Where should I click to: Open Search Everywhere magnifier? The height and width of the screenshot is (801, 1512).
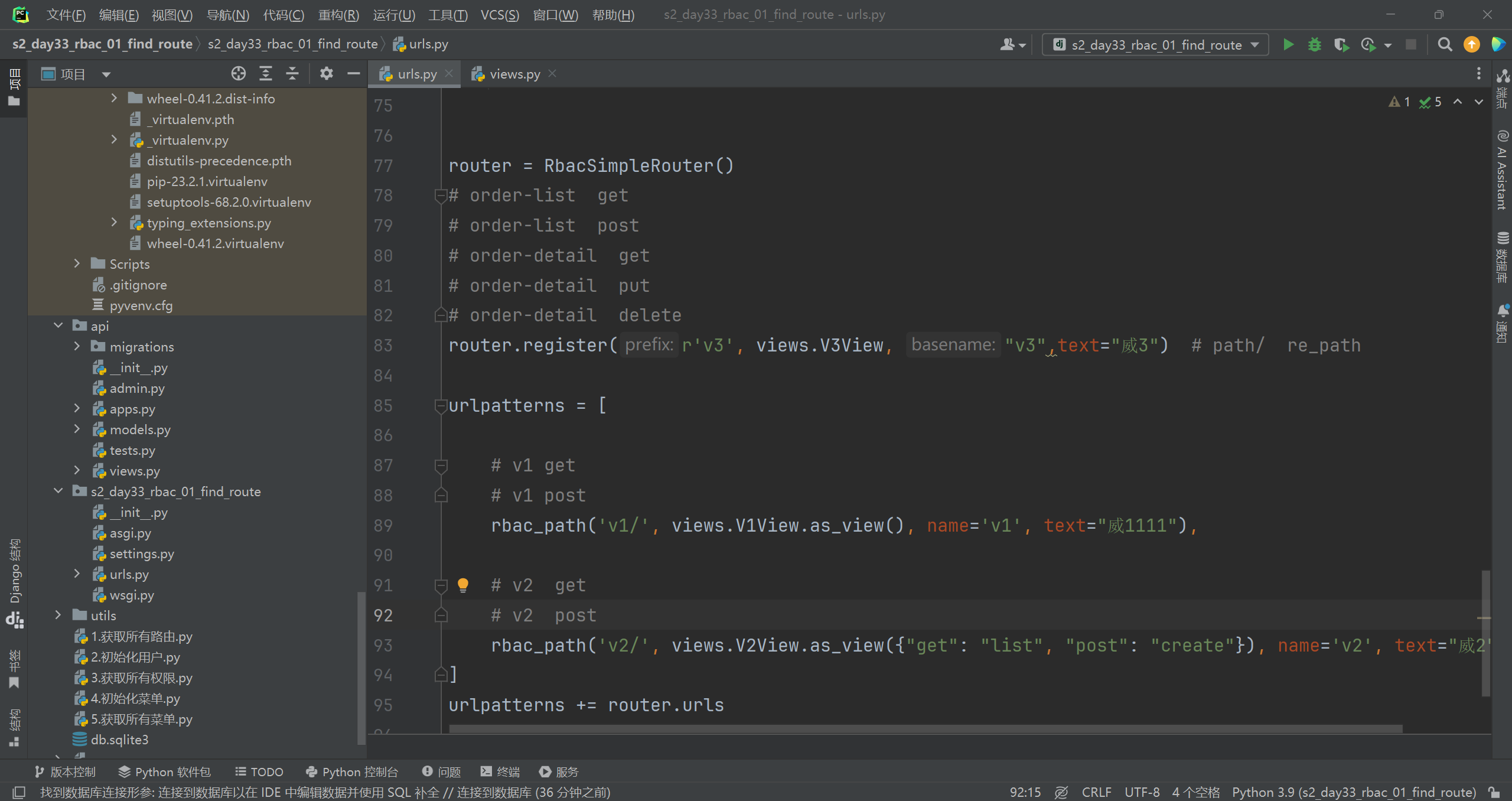tap(1445, 45)
